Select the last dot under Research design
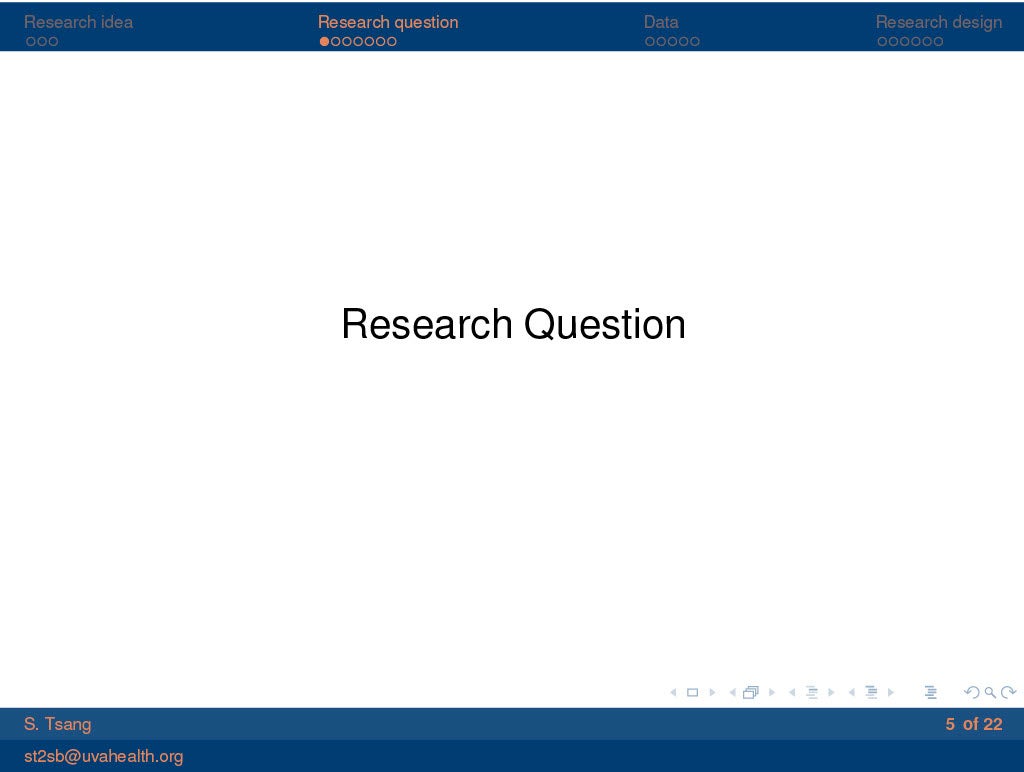Viewport: 1024px width, 772px height. tap(938, 42)
